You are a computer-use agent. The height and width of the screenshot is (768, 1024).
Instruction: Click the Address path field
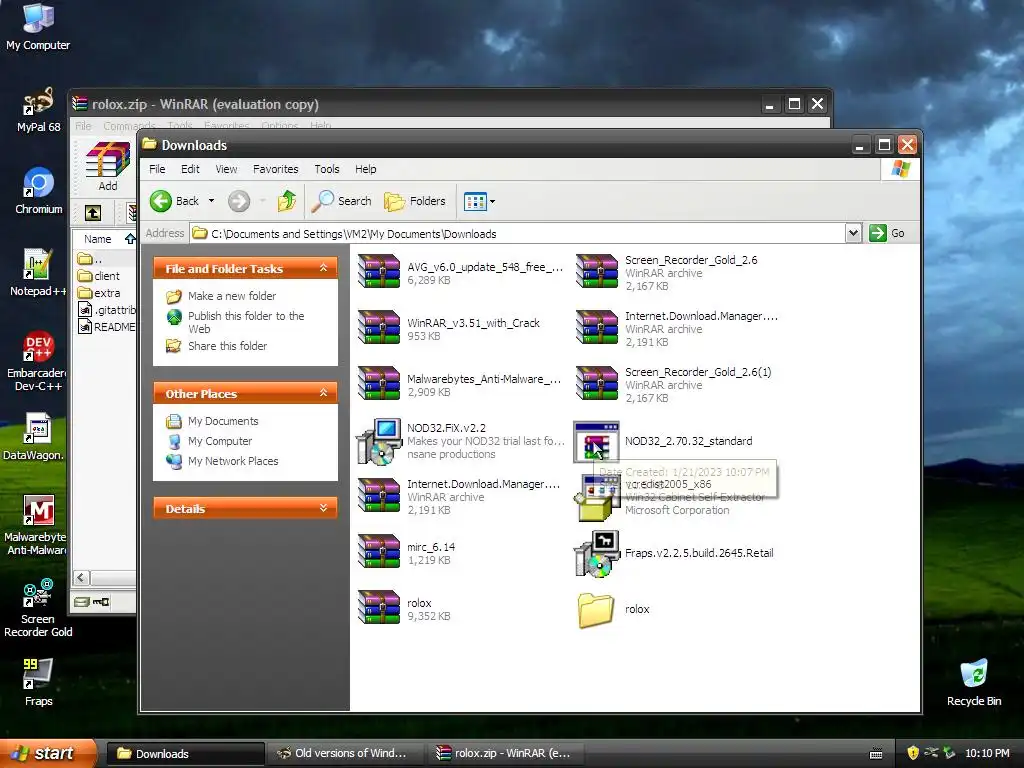click(x=517, y=233)
